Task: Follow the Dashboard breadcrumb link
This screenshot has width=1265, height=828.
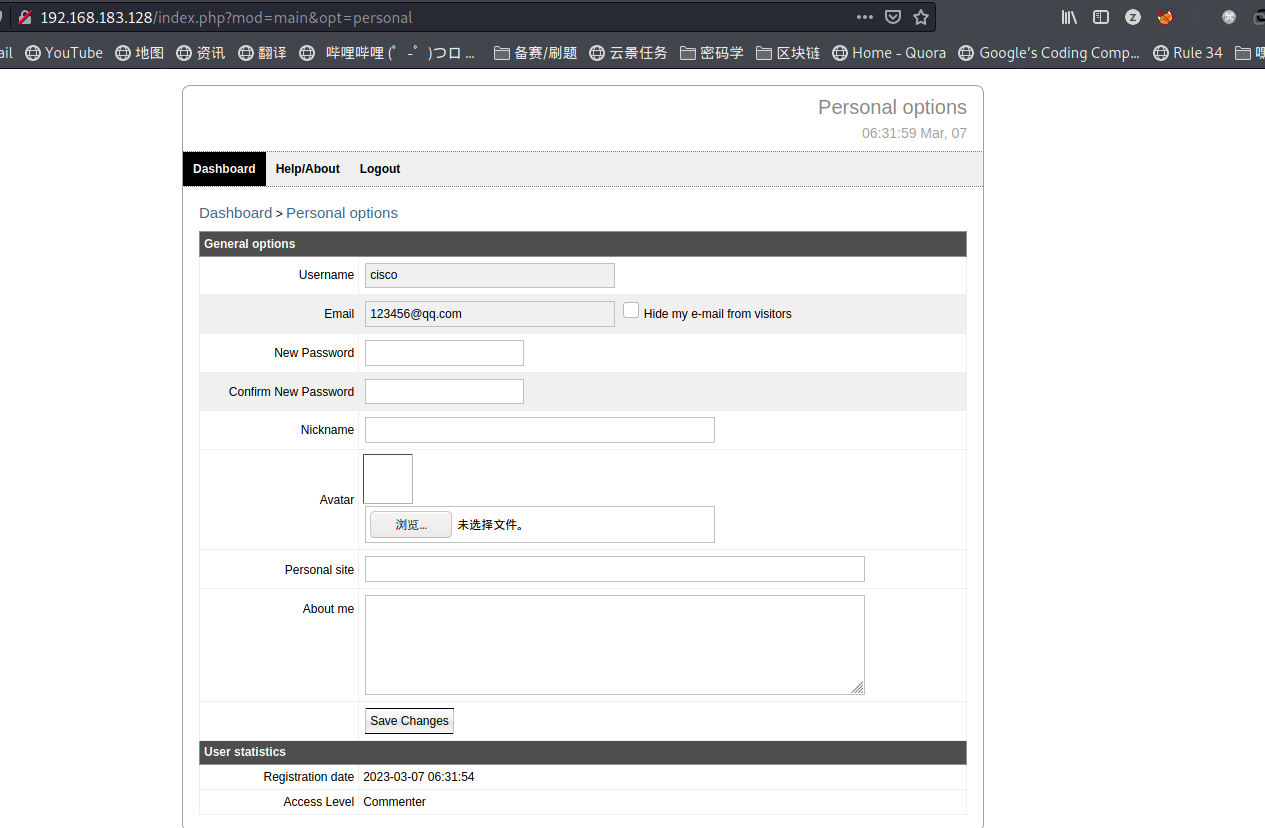Action: point(236,213)
